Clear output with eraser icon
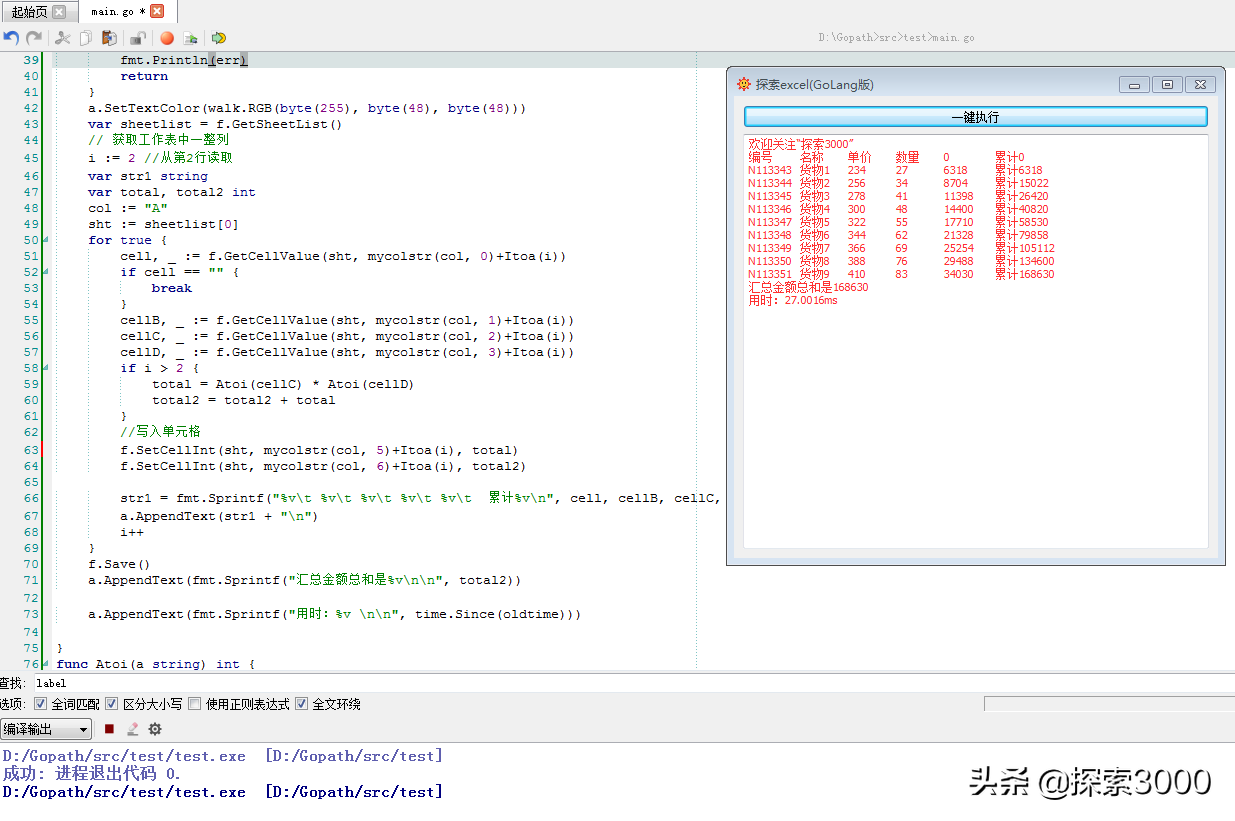The height and width of the screenshot is (821, 1235). coord(132,729)
